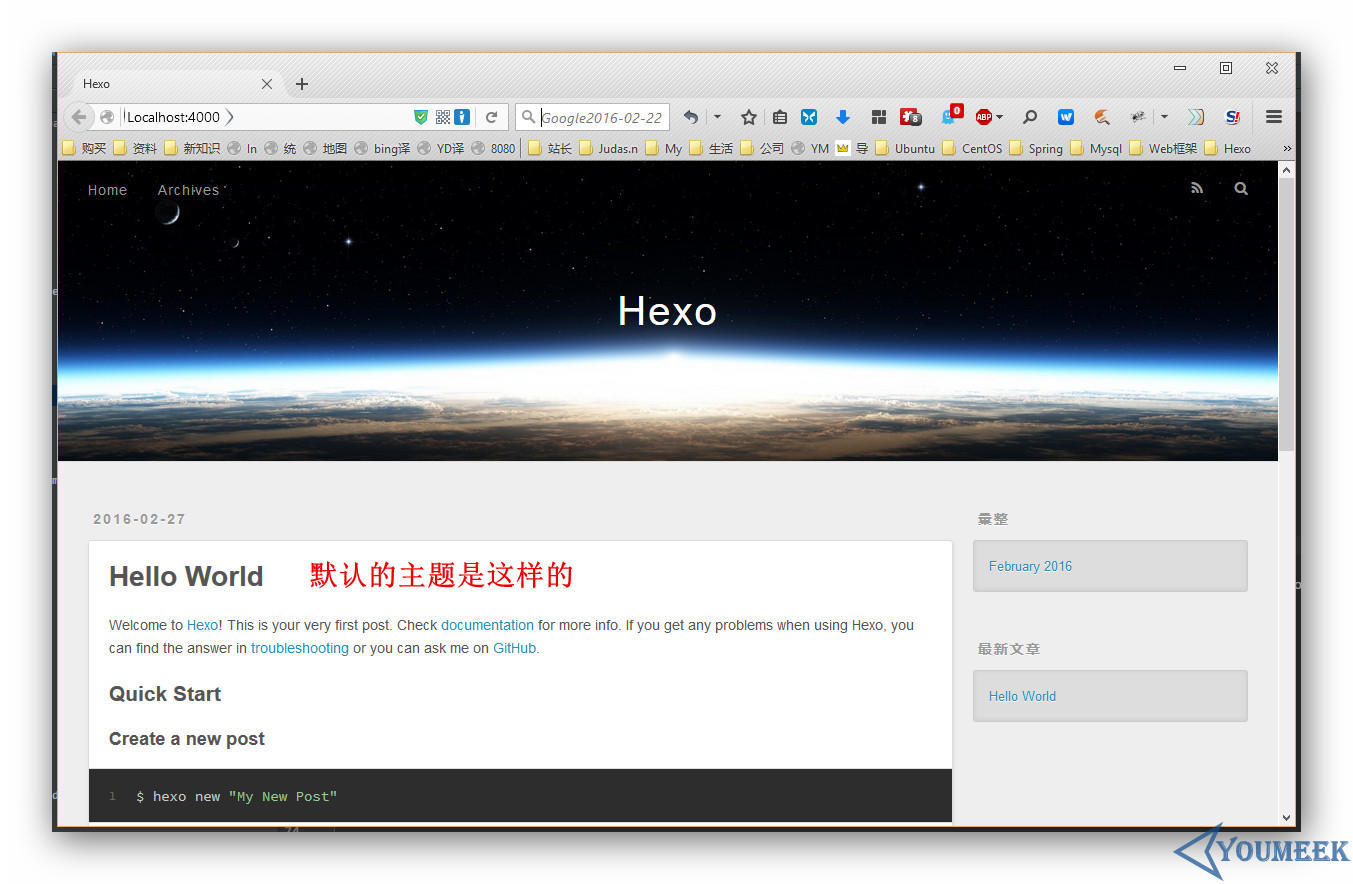Click the QR code icon in address bar
This screenshot has width=1353, height=884.
[x=442, y=117]
